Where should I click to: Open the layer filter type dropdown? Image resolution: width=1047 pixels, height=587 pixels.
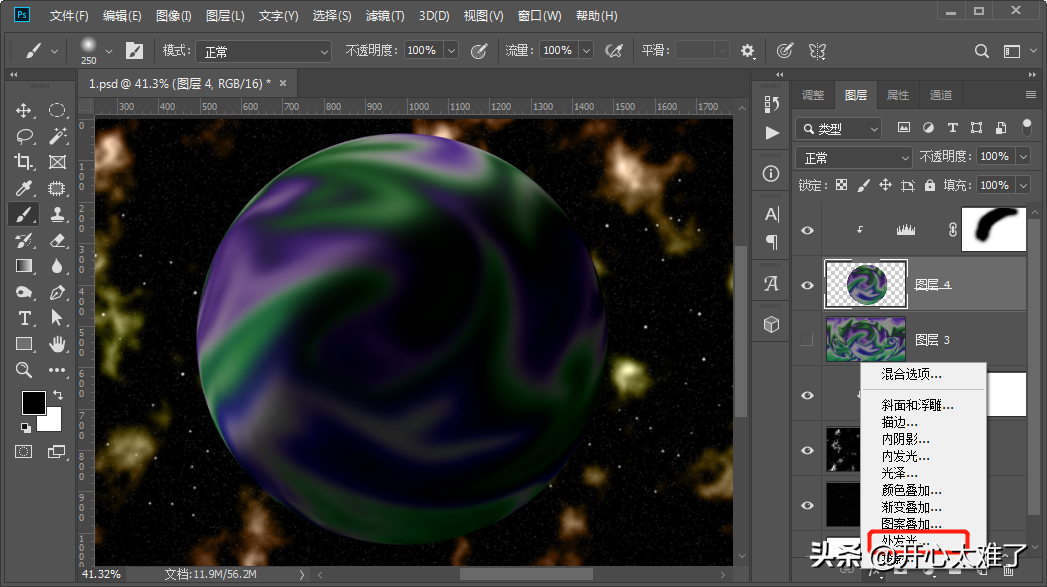(x=838, y=128)
